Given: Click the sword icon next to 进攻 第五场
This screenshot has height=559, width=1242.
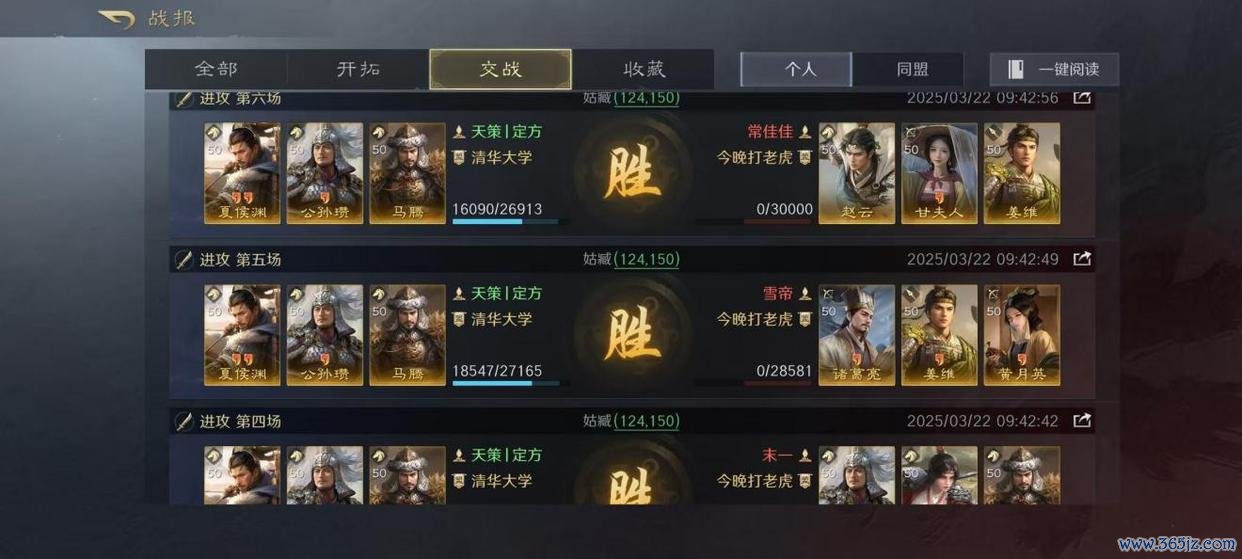Looking at the screenshot, I should [x=184, y=259].
